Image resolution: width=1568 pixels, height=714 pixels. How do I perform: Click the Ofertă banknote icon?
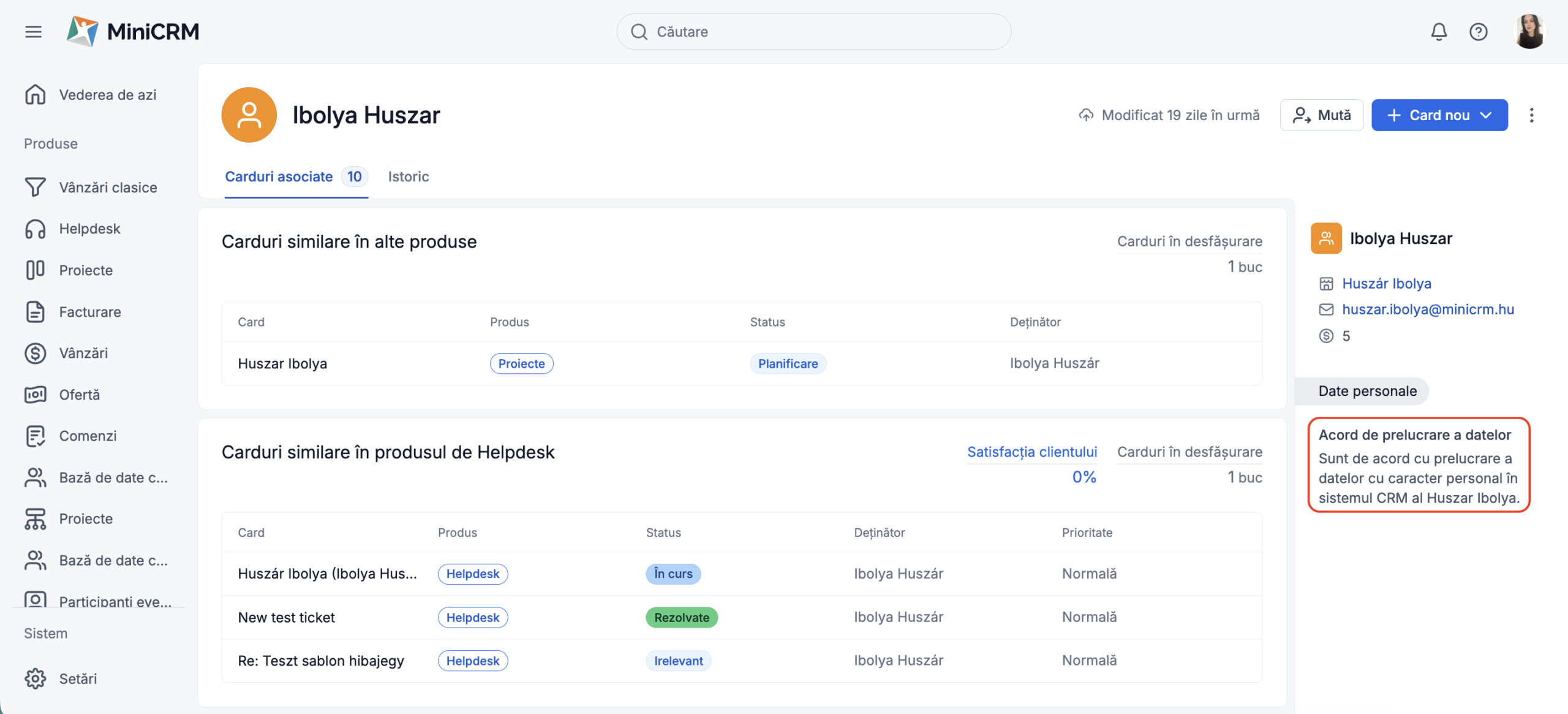point(35,395)
